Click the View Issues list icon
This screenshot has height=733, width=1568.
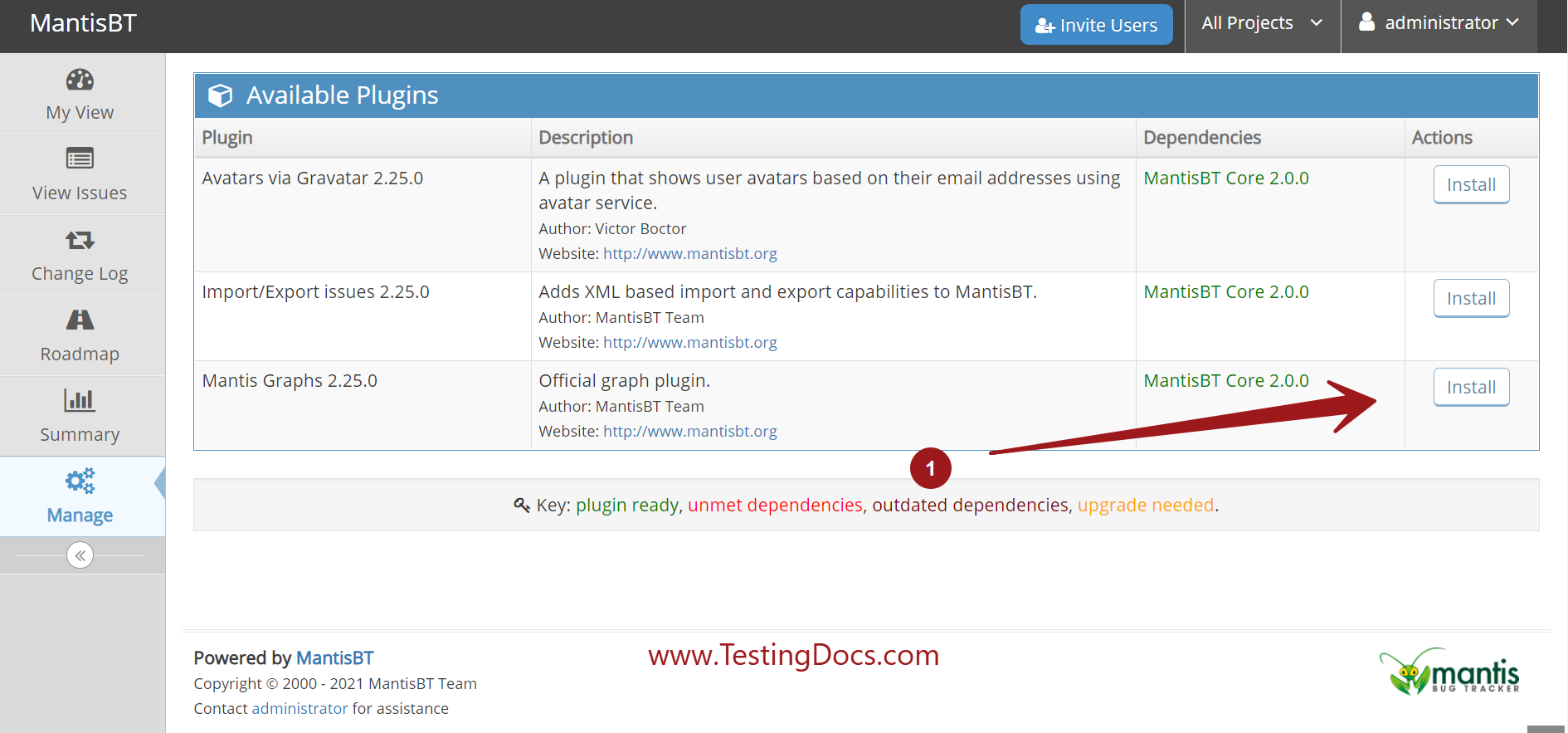point(80,158)
